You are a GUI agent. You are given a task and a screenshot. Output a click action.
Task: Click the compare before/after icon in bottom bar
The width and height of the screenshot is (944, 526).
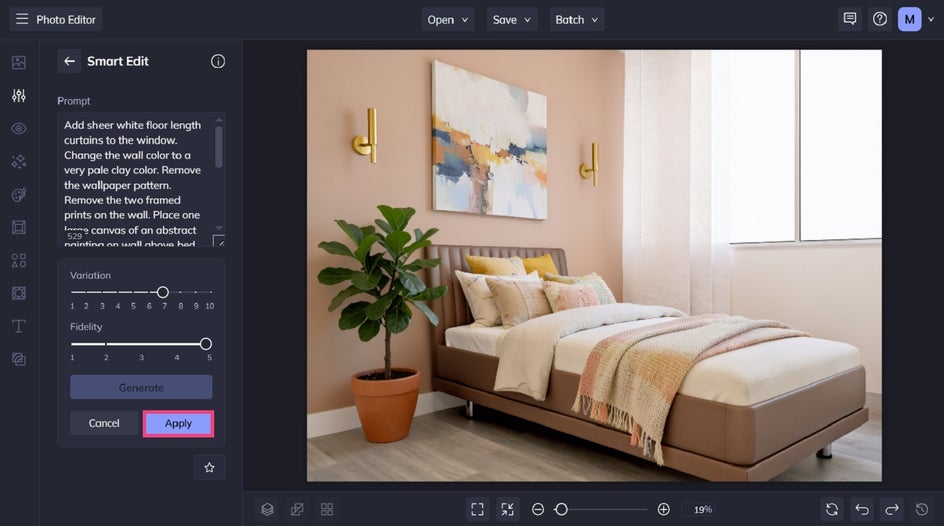coord(297,510)
